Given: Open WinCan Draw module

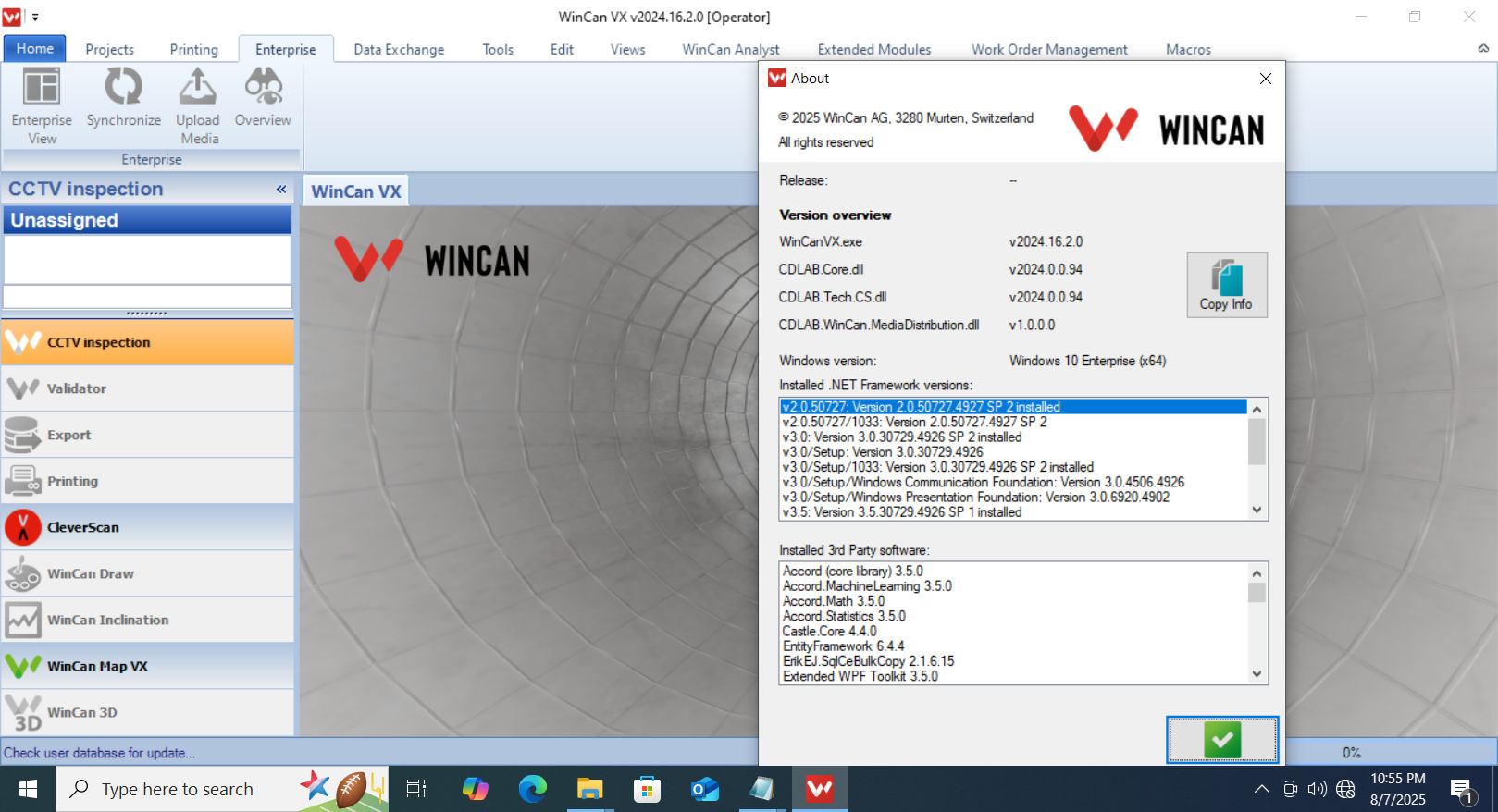Looking at the screenshot, I should (147, 573).
